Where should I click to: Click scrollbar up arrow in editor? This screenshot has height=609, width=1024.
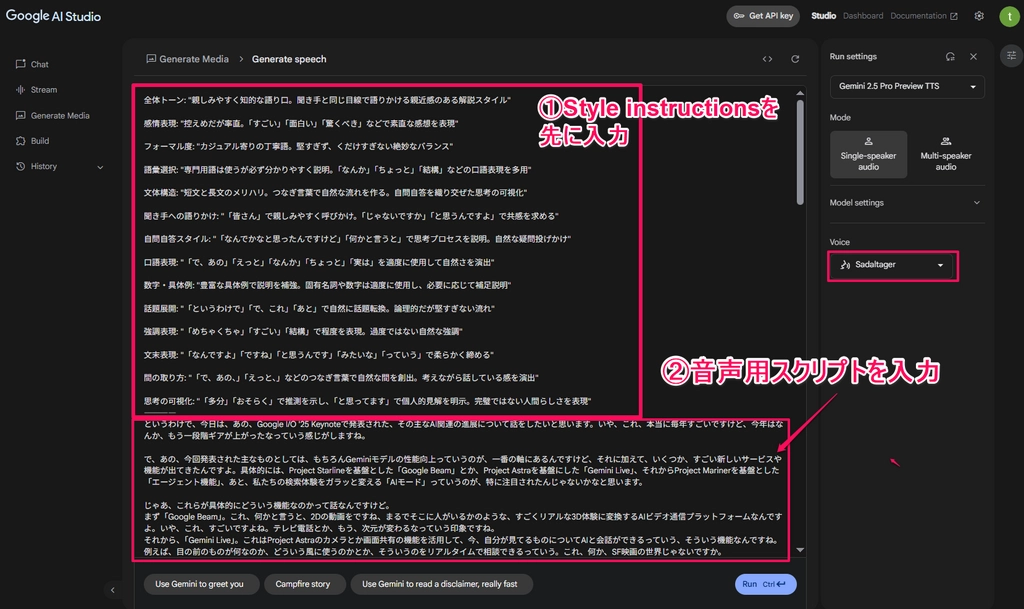[800, 93]
